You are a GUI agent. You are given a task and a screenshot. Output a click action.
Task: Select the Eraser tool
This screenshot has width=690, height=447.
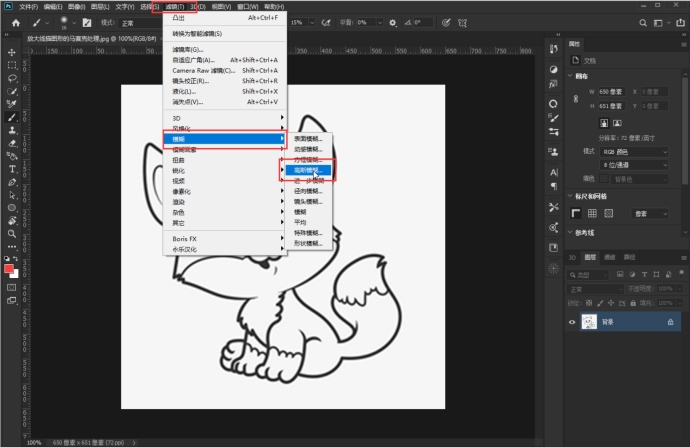(x=12, y=143)
